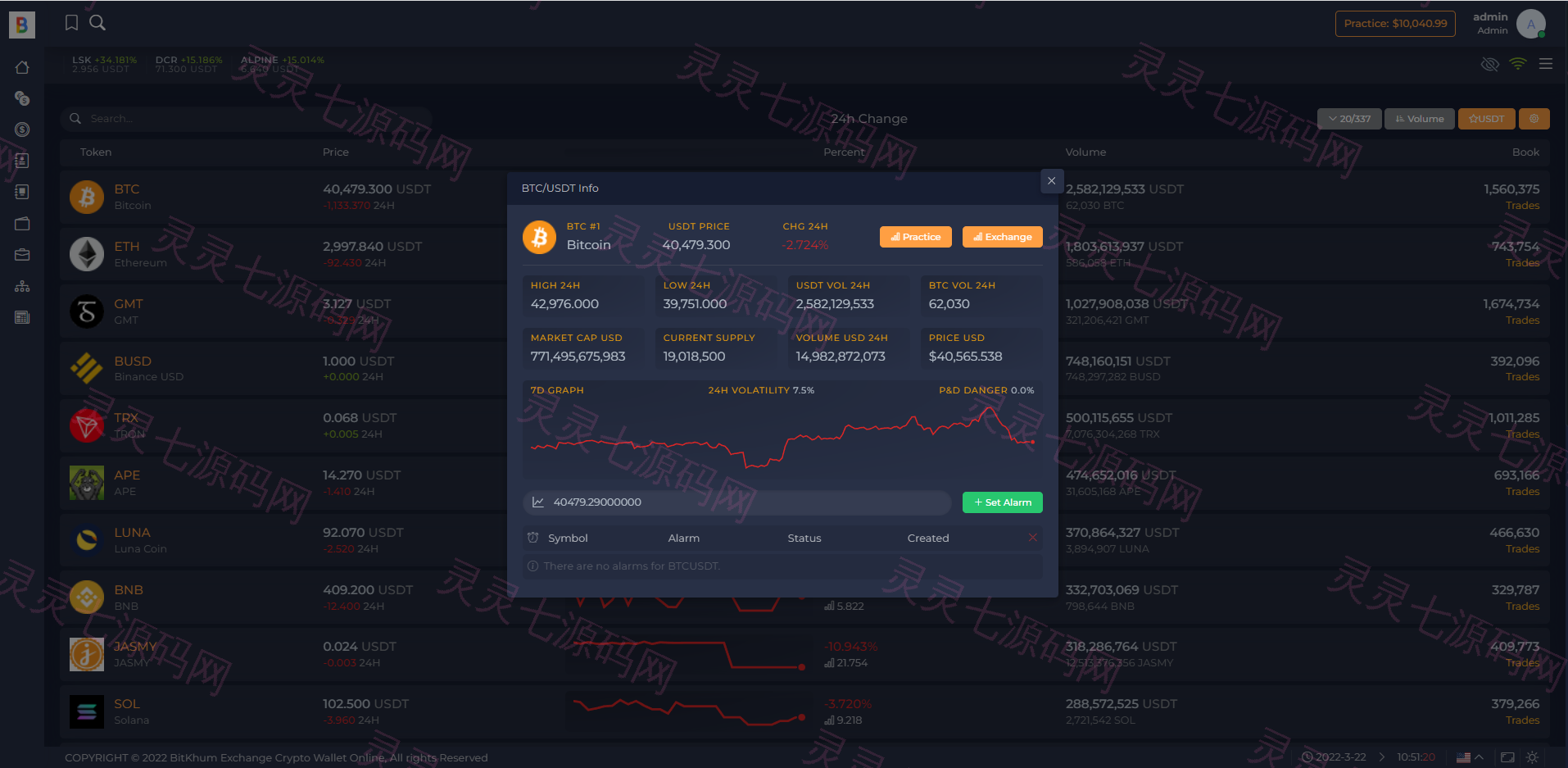Go to the home icon in the sidebar

22,67
